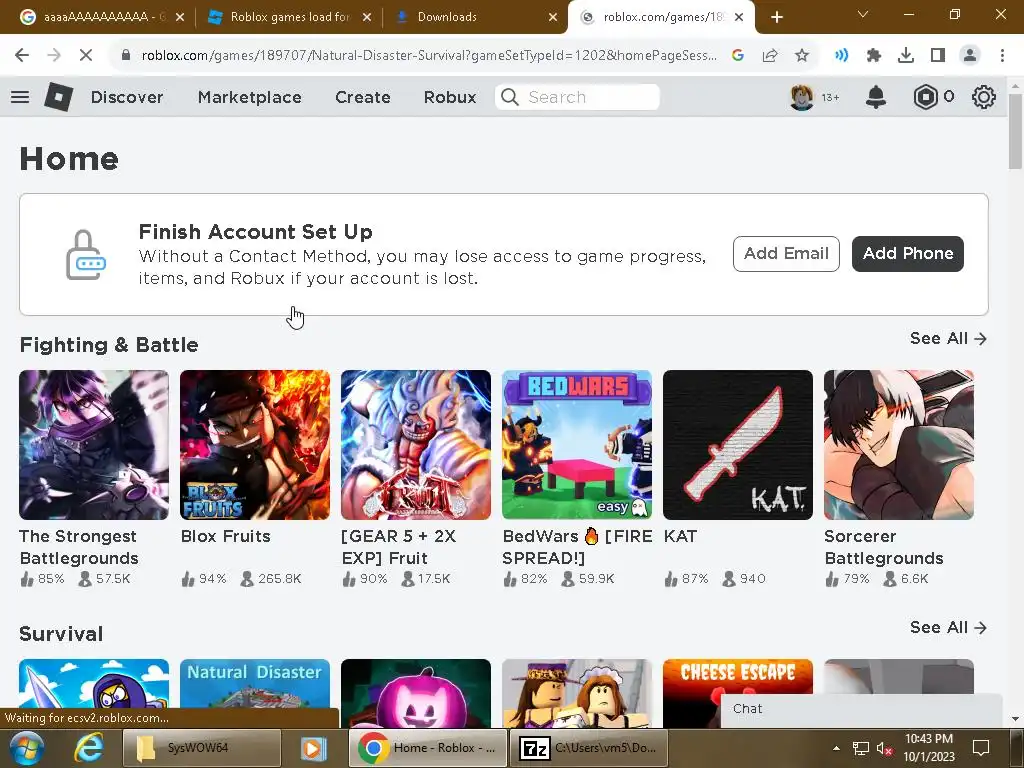Open the Robux menu item

click(450, 97)
